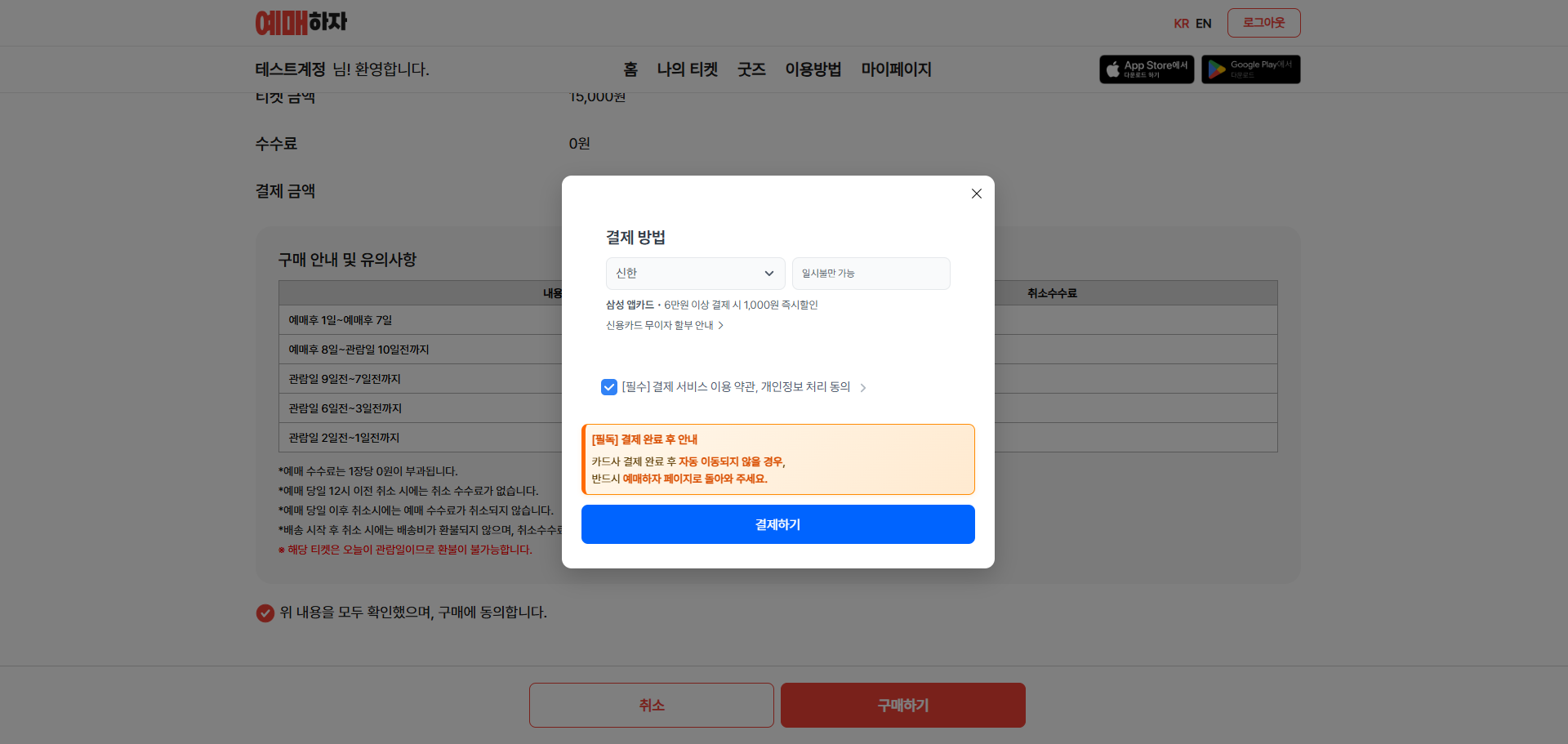
Task: Click the 결제 금액 label
Action: (285, 191)
